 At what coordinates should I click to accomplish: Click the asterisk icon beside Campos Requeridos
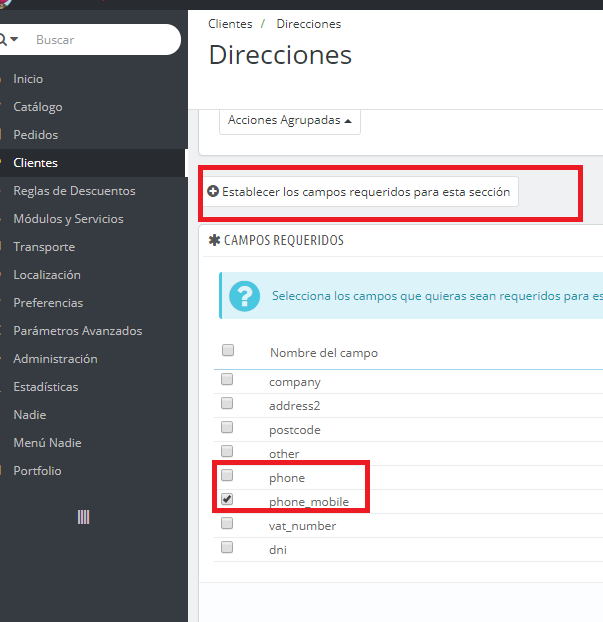pos(214,240)
